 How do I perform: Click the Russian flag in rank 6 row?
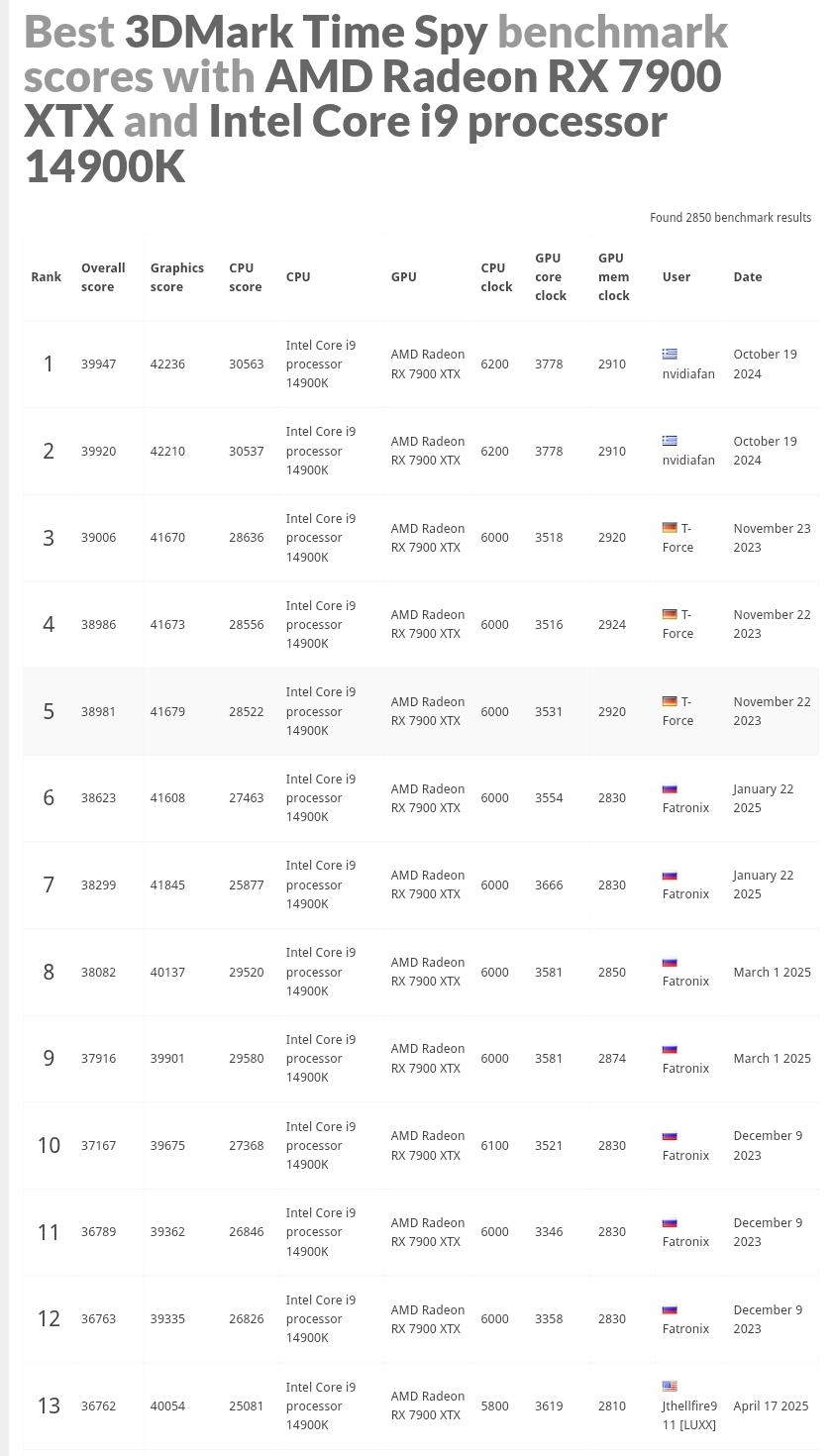click(670, 788)
